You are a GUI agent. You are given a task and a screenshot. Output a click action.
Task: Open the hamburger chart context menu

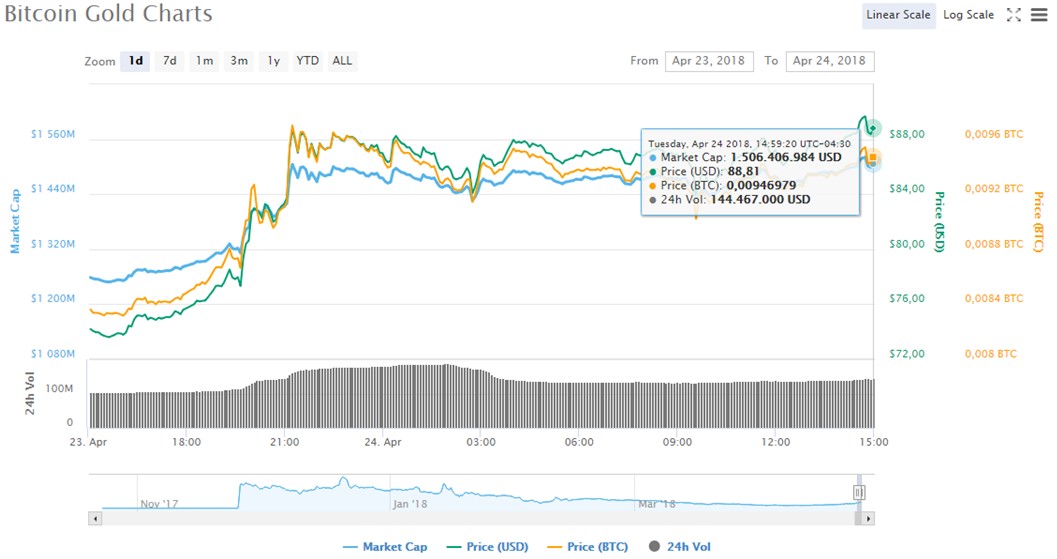[1039, 15]
